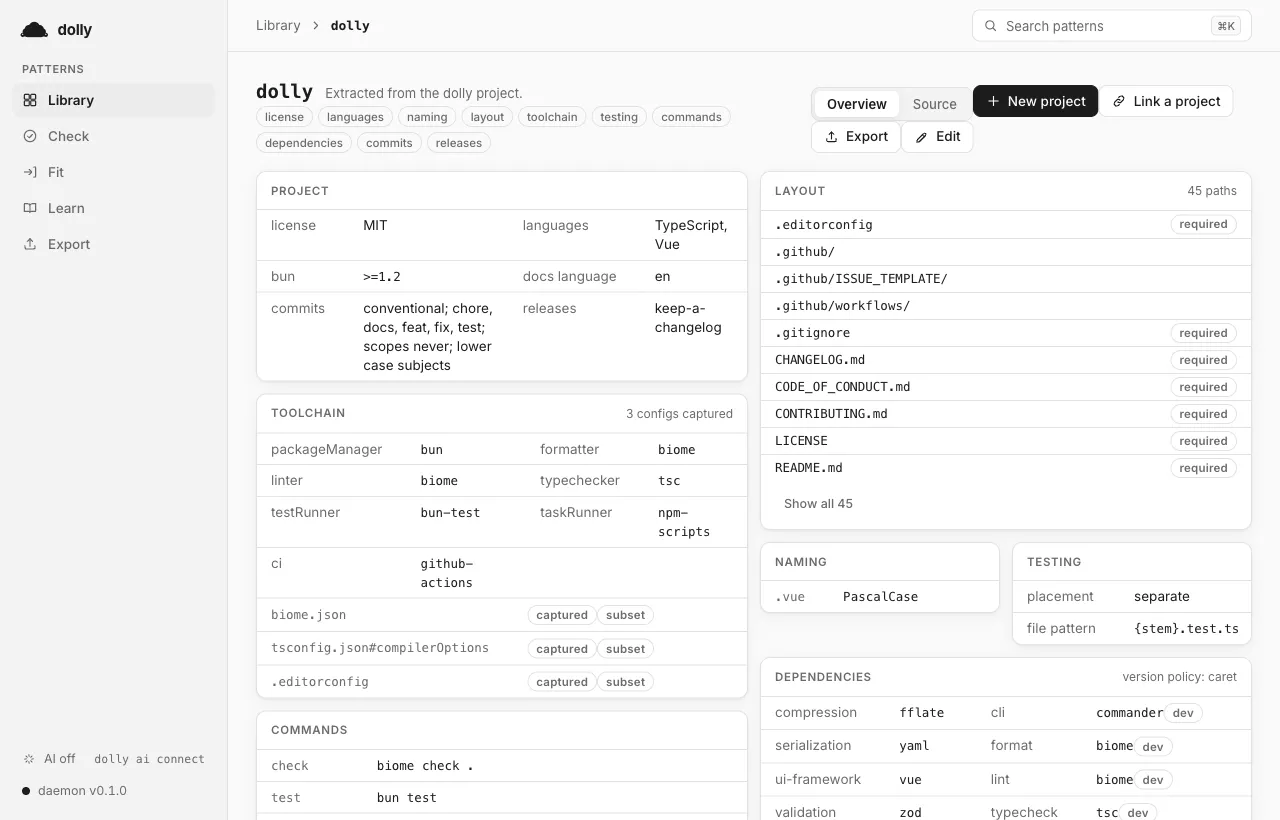Focus the Search patterns field
The width and height of the screenshot is (1280, 820).
[x=1112, y=26]
